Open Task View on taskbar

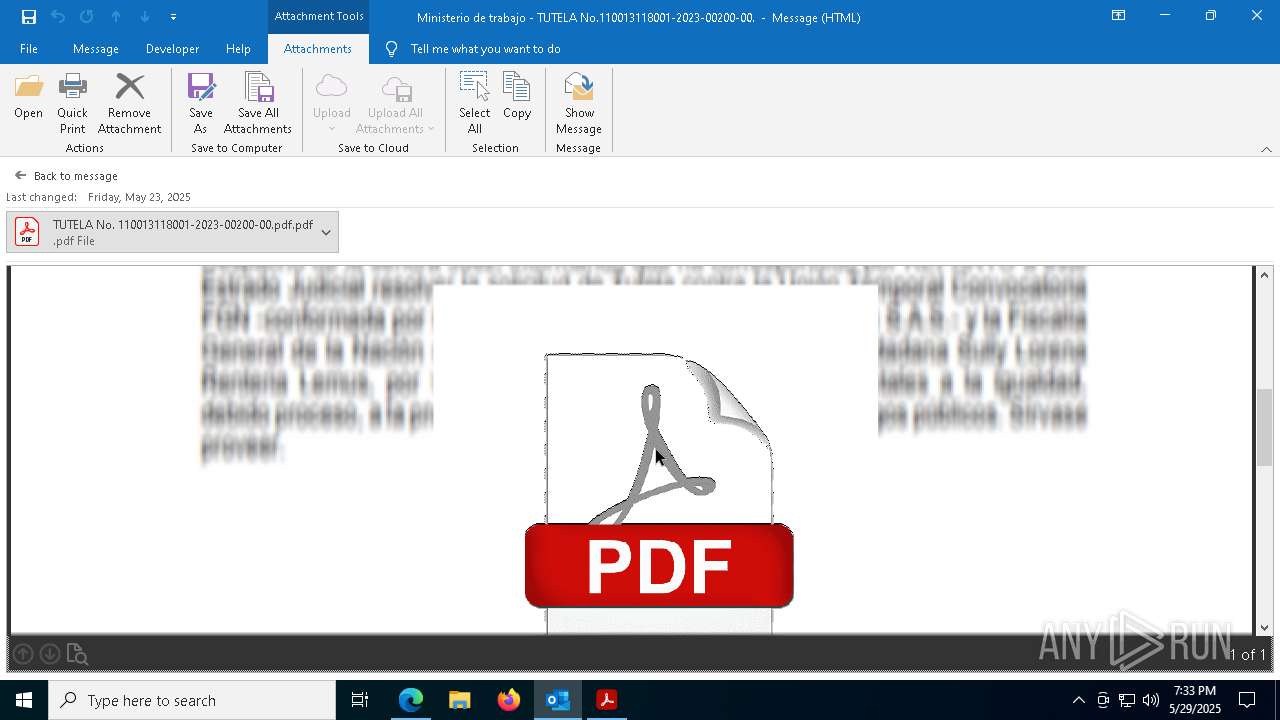(360, 700)
